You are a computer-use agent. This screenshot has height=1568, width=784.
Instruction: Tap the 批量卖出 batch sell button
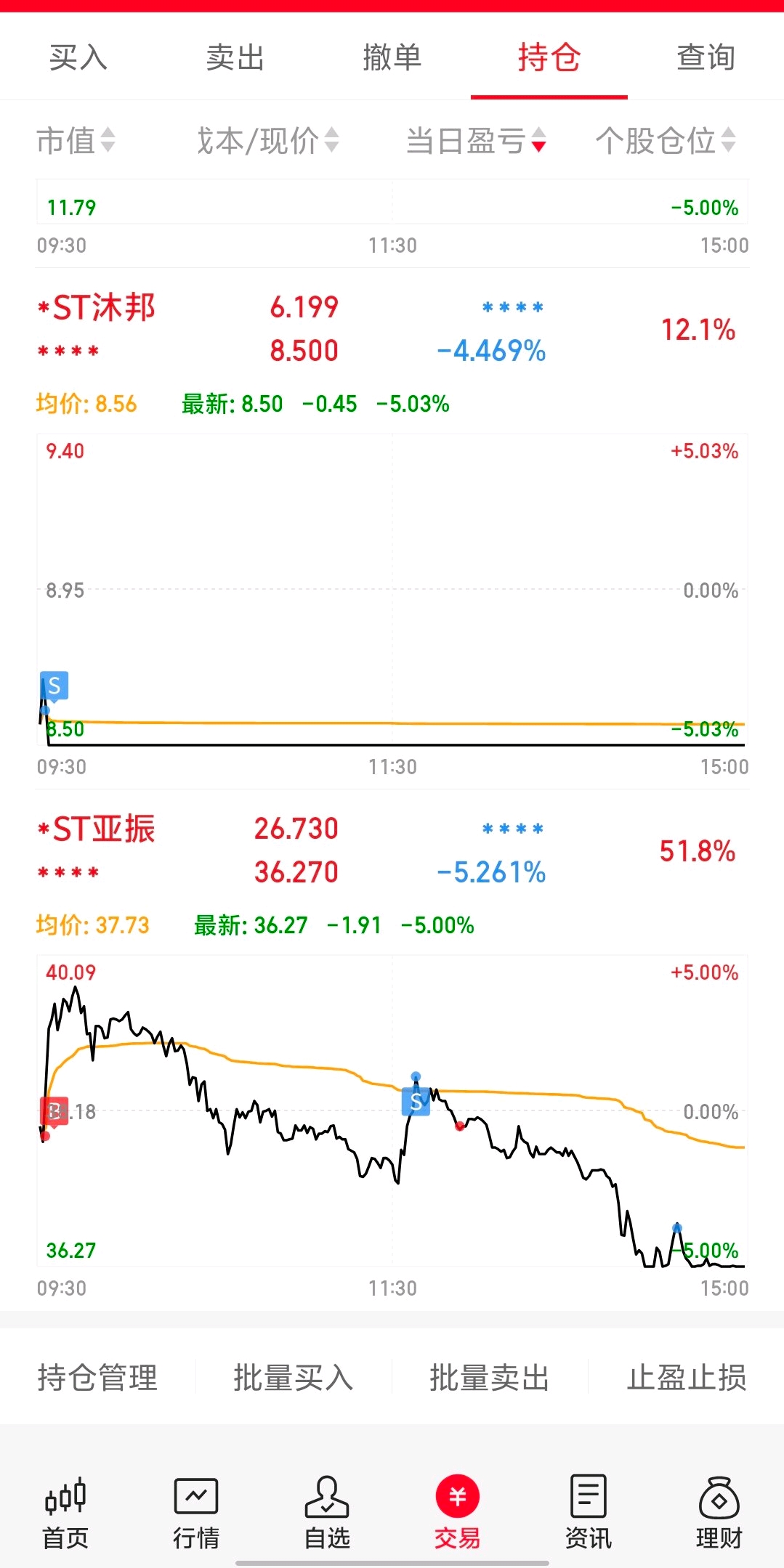coord(490,1377)
